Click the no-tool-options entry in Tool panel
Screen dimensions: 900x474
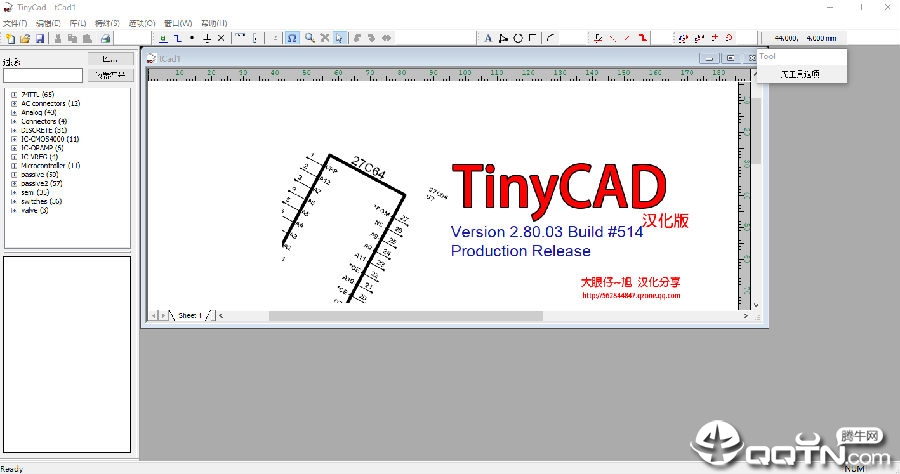point(800,74)
